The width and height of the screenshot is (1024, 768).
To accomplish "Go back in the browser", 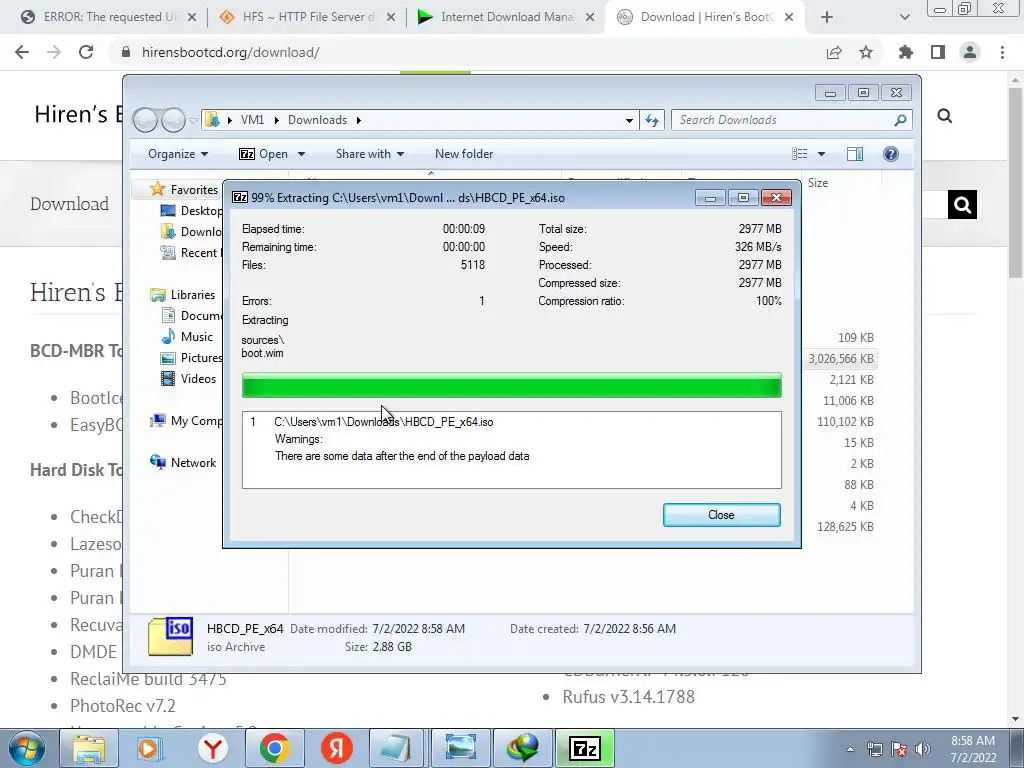I will click(x=22, y=52).
